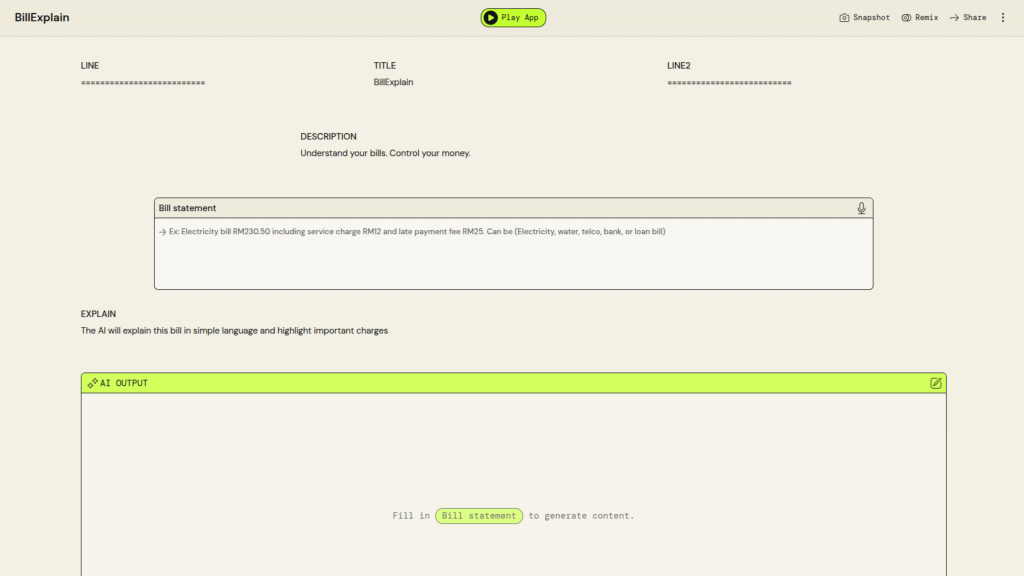This screenshot has width=1024, height=576.
Task: Click the equals-sign divider under LINE
Action: [143, 82]
